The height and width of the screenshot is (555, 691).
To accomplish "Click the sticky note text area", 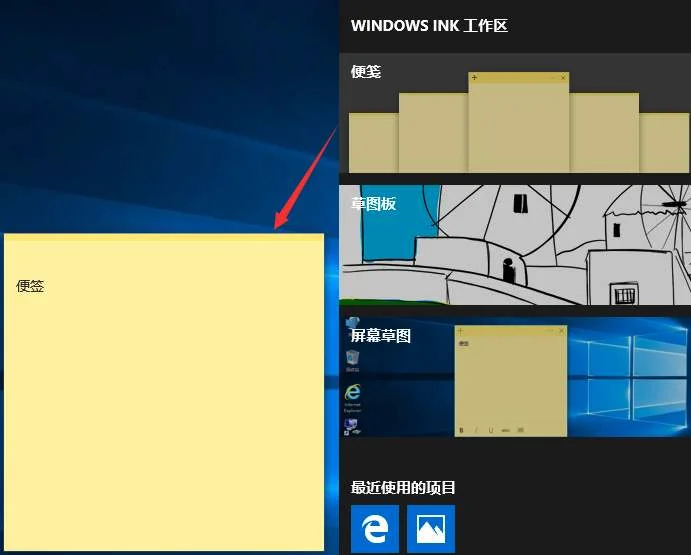I will click(x=164, y=395).
